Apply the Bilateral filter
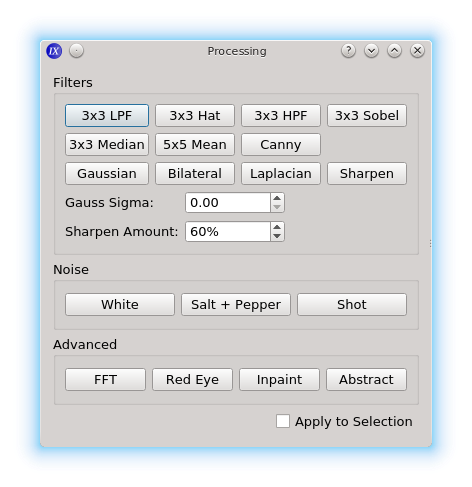Screen dimensions: 472x487 tap(195, 174)
